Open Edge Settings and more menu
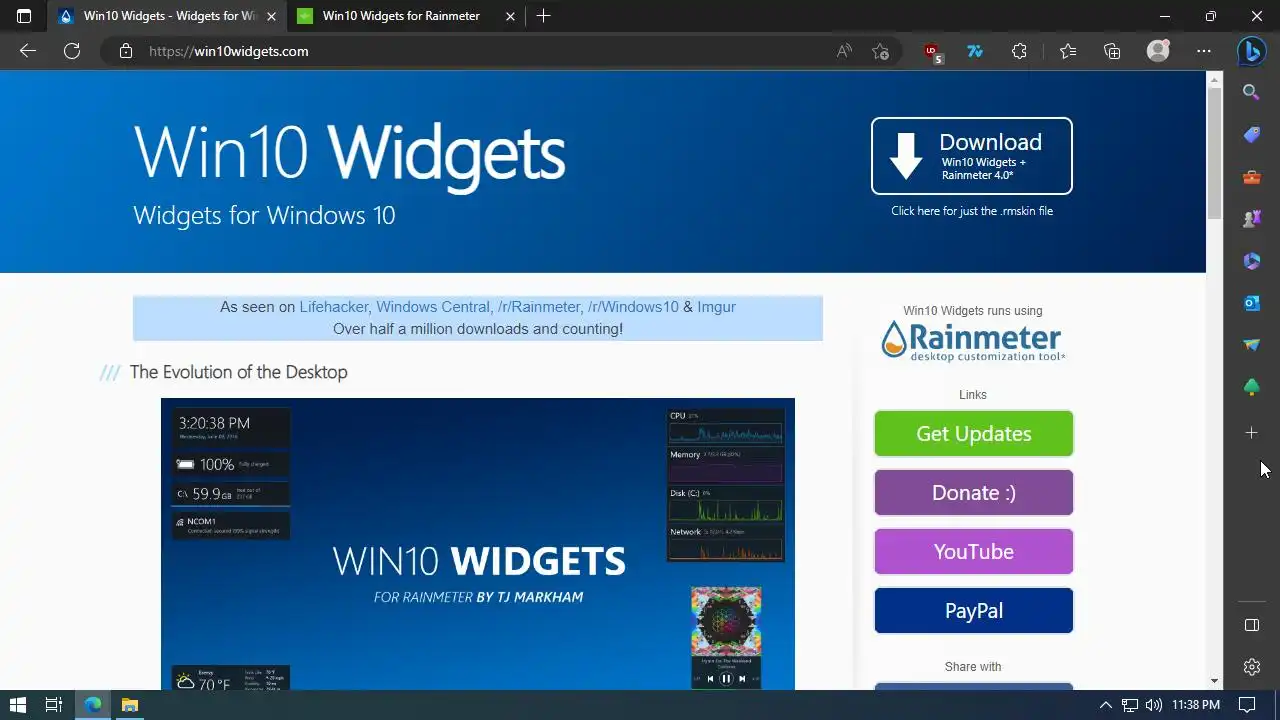Screen dimensions: 1280x720 1204,51
